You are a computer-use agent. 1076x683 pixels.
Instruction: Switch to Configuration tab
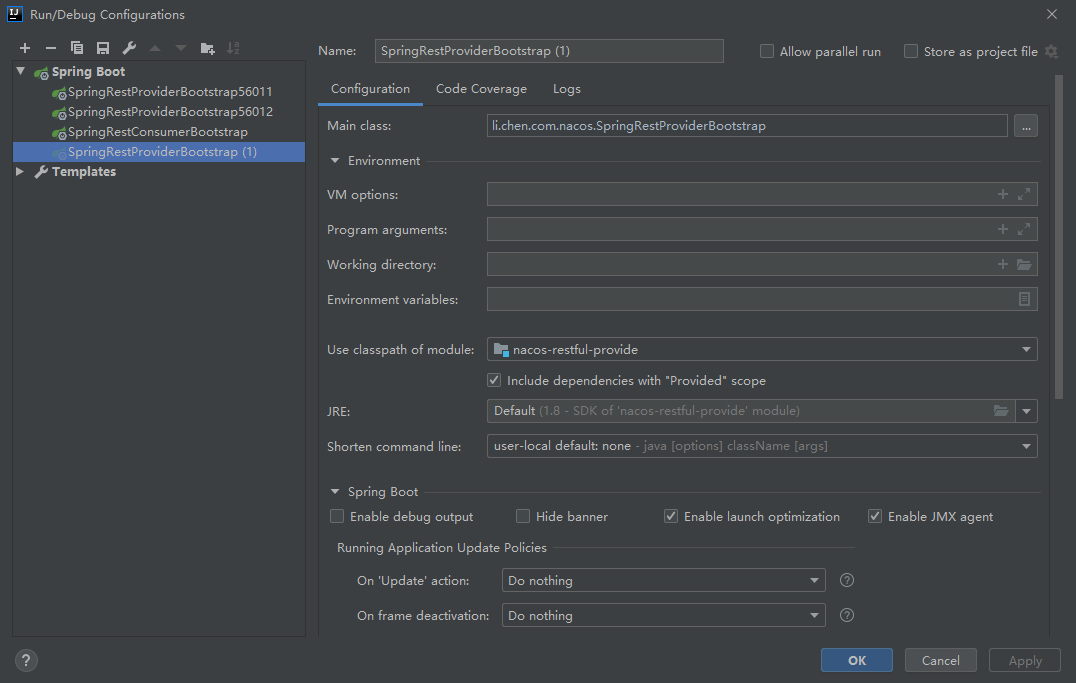[371, 89]
